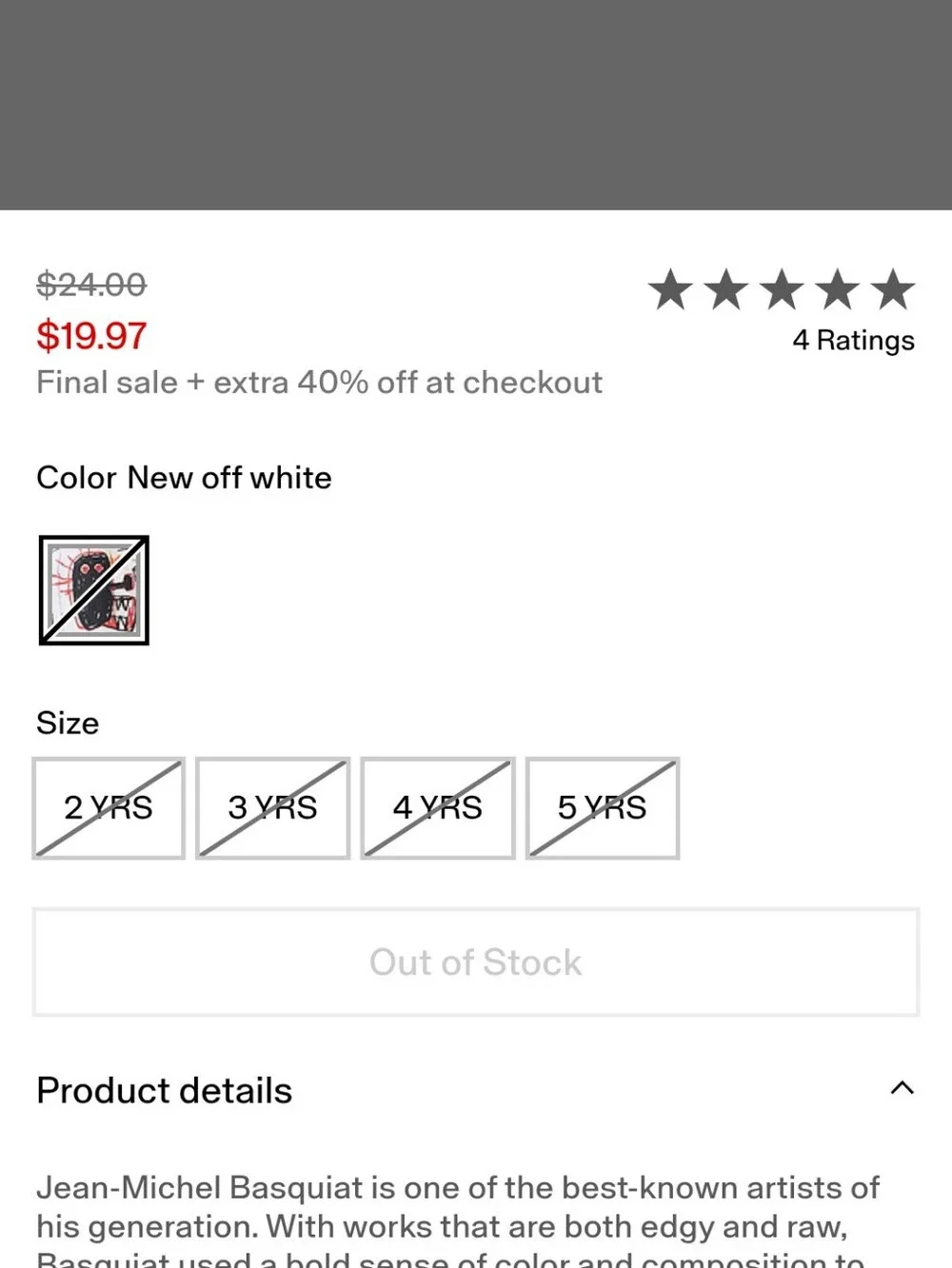Screen dimensions: 952x1268
Task: Collapse Product details with the chevron
Action: pyautogui.click(x=902, y=1088)
